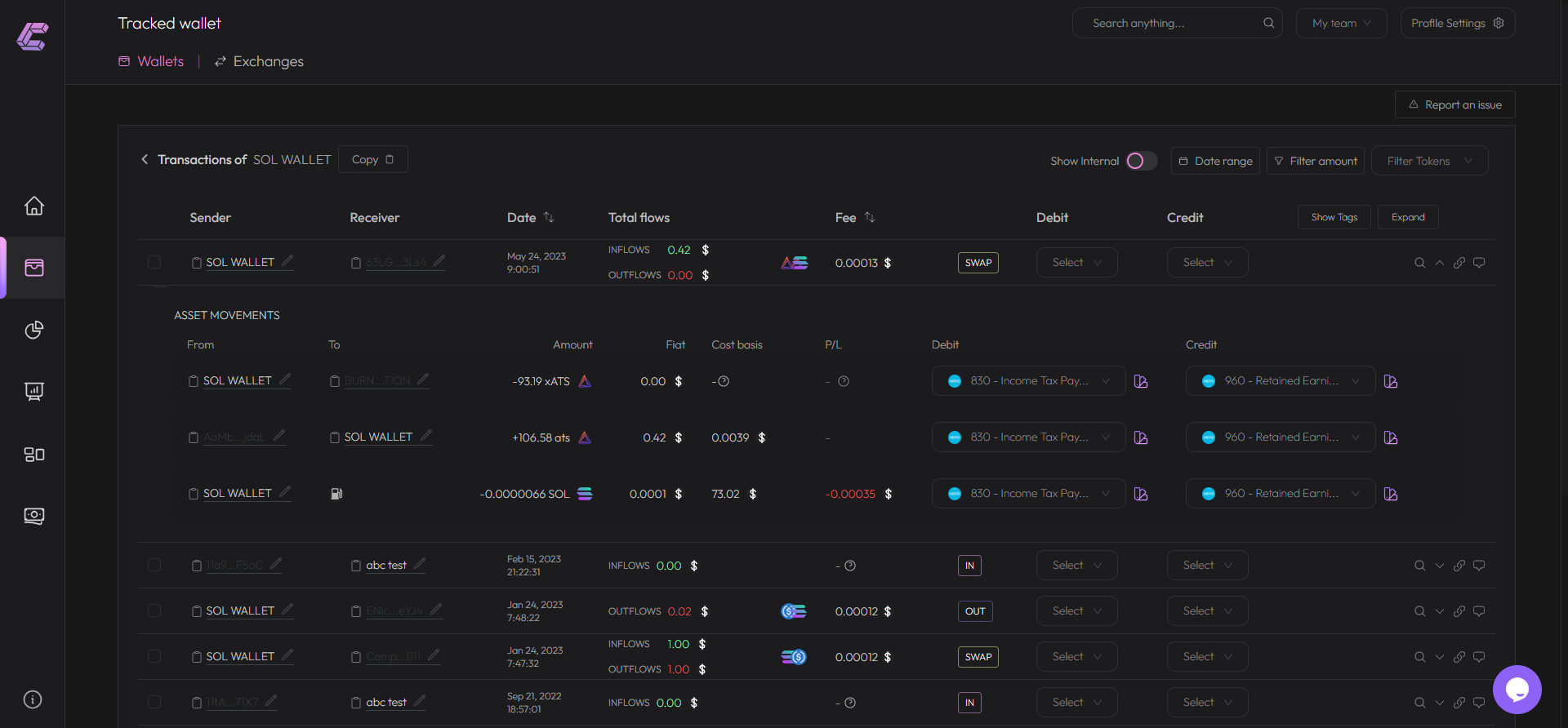Tick the checkbox for Feb 15, 2023 row
Screen dimensions: 1568x728
[154, 565]
